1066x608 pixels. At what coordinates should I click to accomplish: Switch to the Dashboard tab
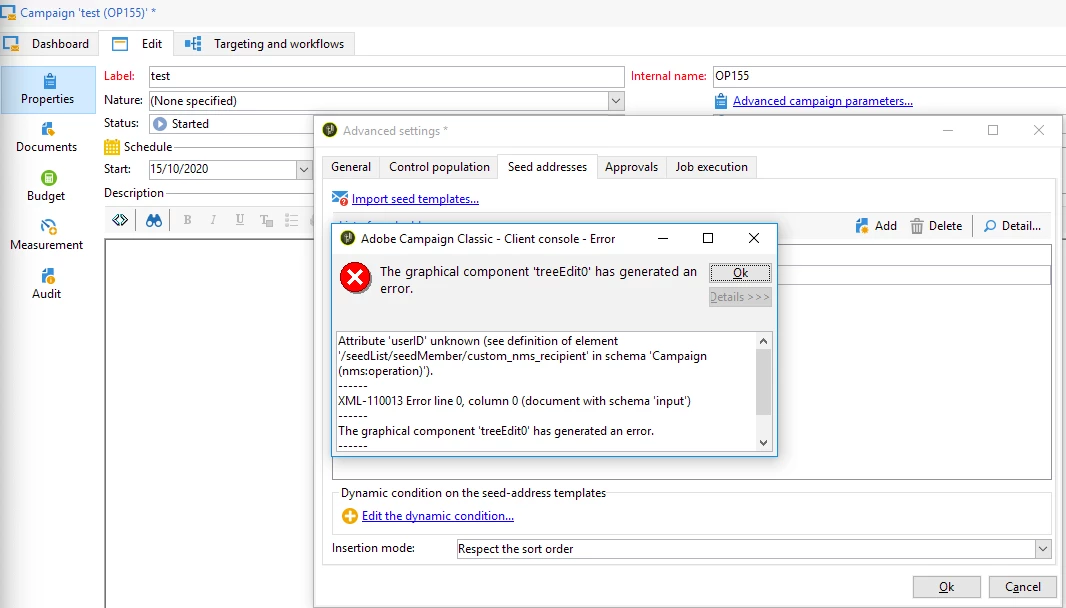tap(47, 44)
